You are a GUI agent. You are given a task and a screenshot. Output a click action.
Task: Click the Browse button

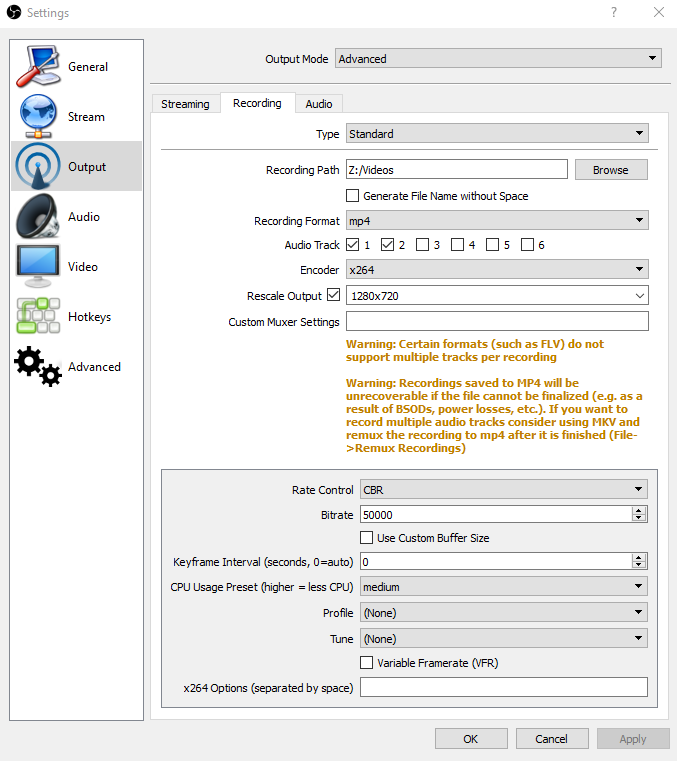pyautogui.click(x=611, y=170)
